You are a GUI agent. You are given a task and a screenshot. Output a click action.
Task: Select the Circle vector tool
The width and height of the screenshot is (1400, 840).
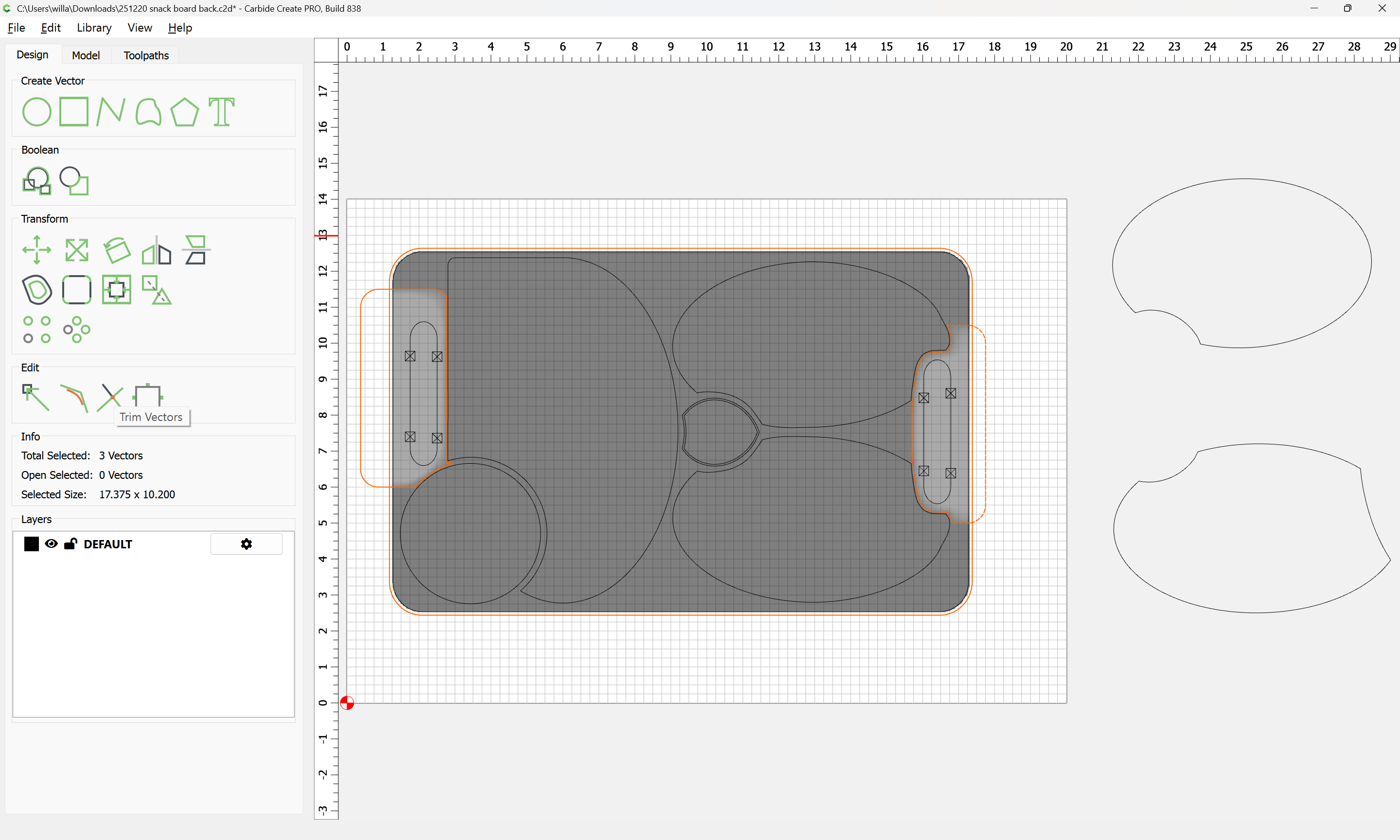37,111
